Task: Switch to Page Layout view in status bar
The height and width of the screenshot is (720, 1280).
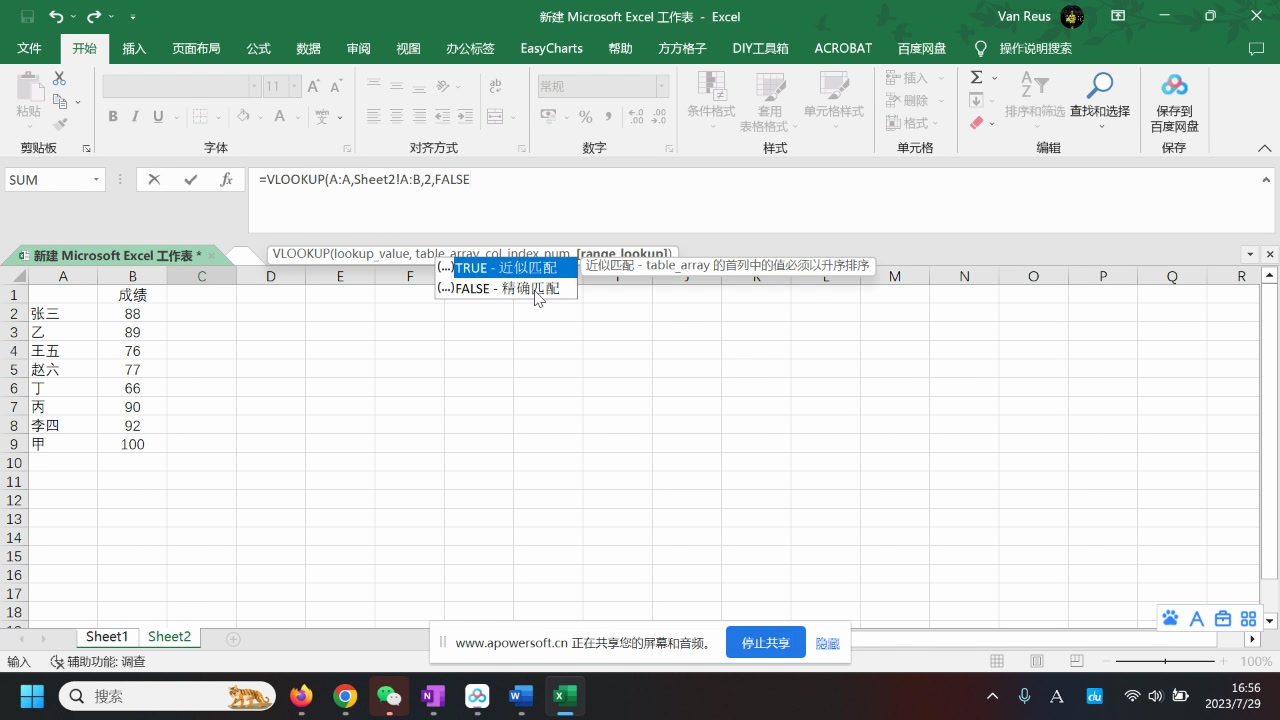Action: click(1037, 661)
